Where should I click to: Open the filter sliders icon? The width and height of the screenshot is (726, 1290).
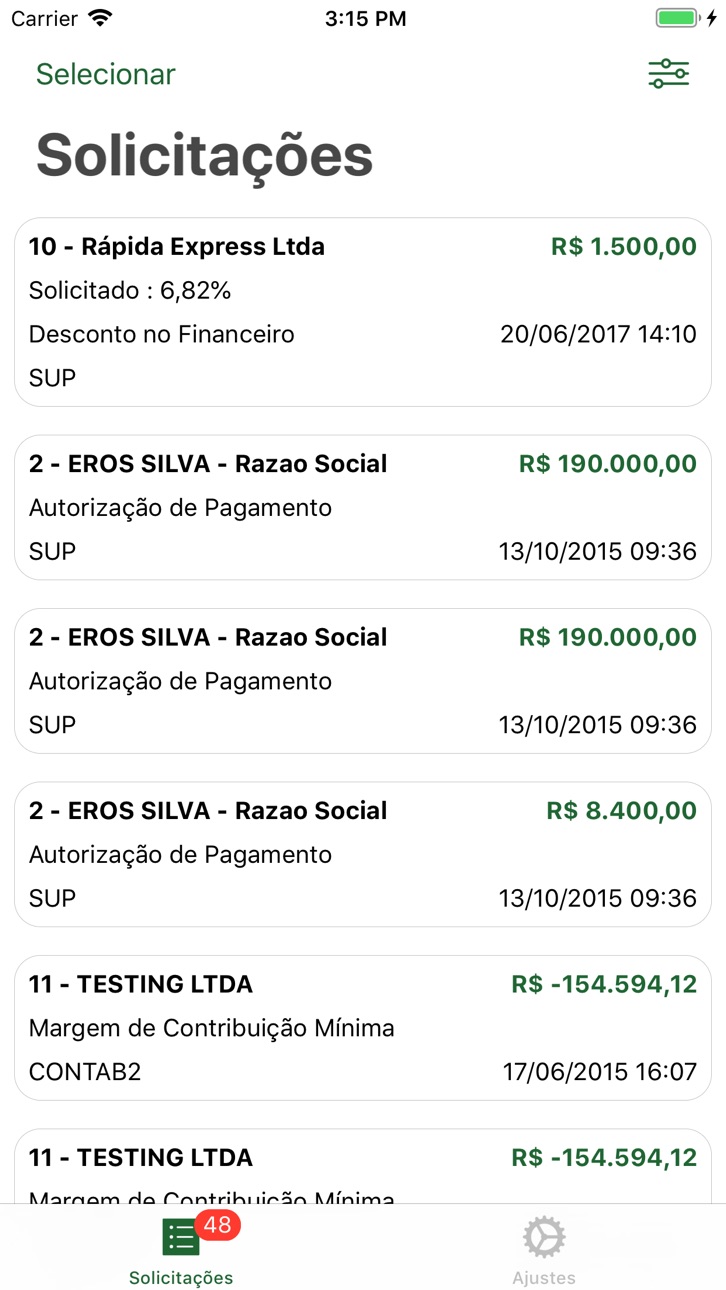[x=668, y=74]
